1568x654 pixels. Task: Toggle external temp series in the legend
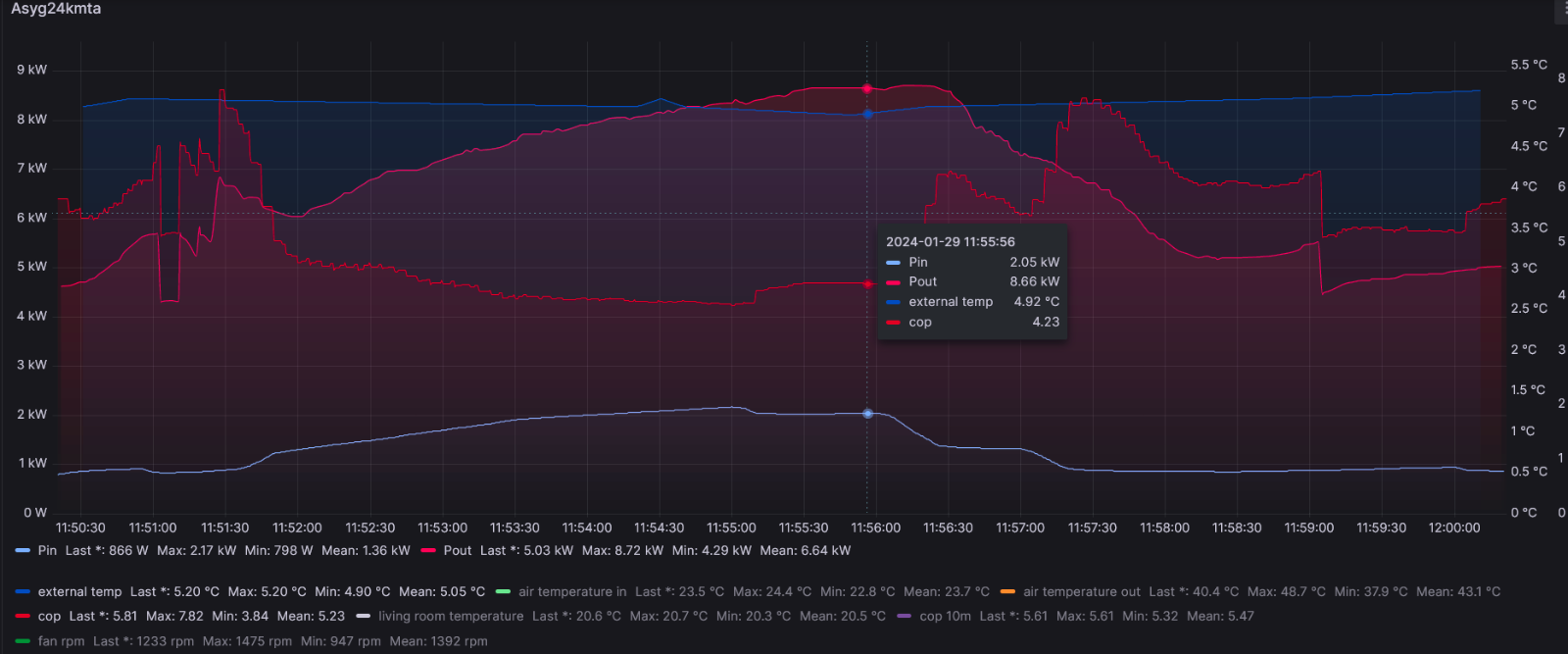[x=79, y=592]
